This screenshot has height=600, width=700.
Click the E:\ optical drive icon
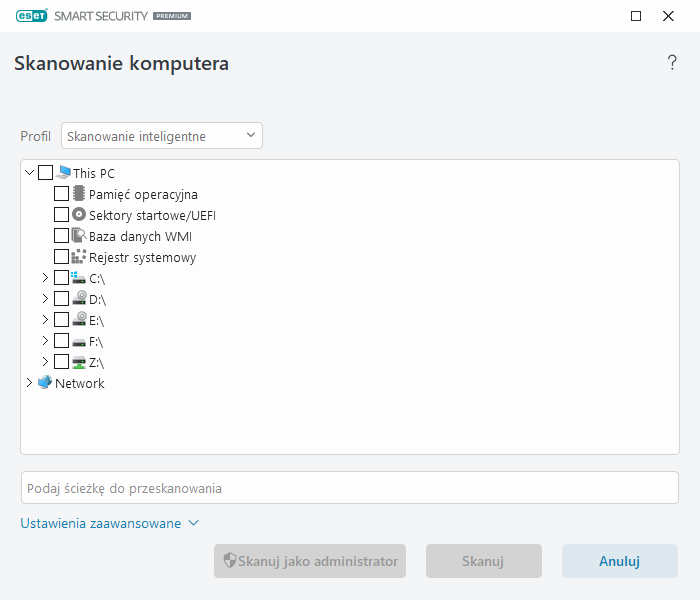click(79, 319)
